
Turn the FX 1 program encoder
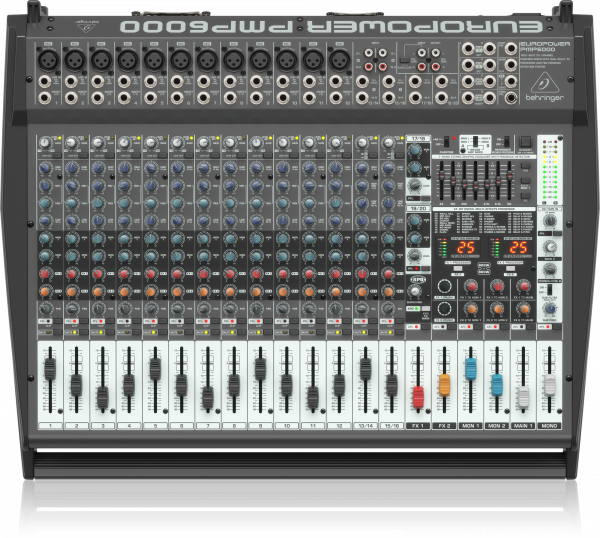pos(444,286)
